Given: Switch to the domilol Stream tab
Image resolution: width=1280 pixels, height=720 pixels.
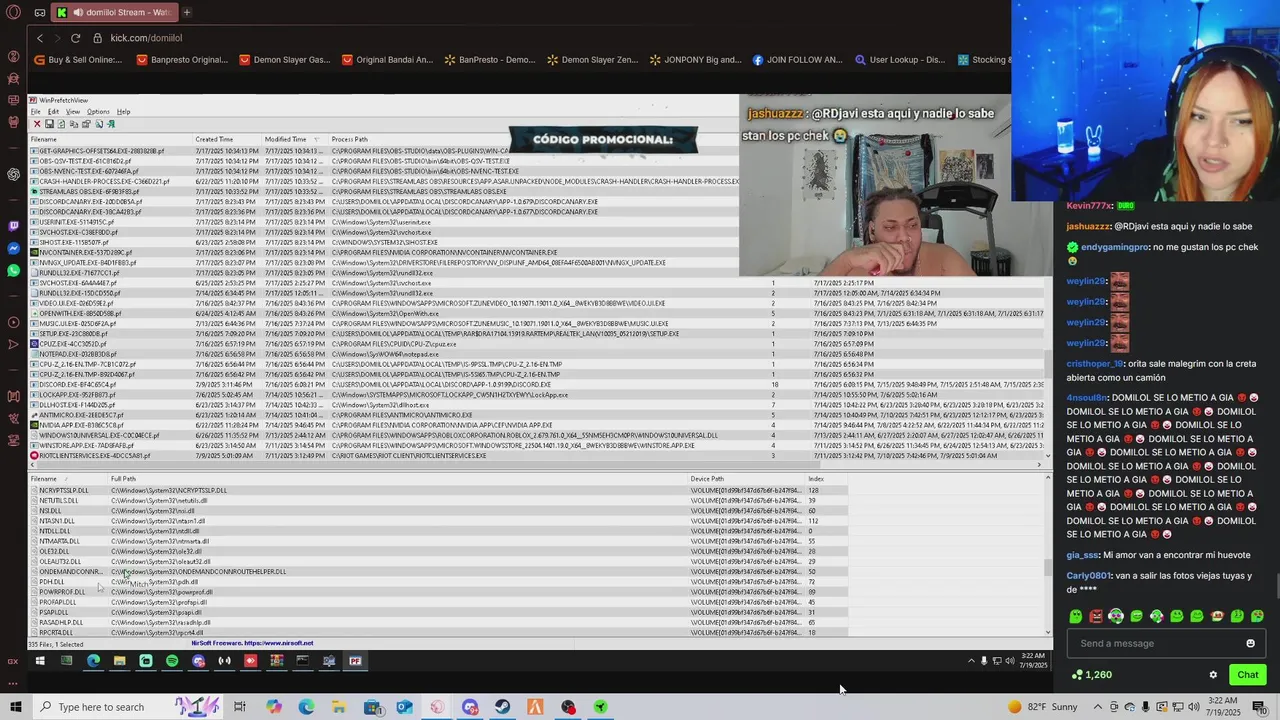Looking at the screenshot, I should coord(114,12).
